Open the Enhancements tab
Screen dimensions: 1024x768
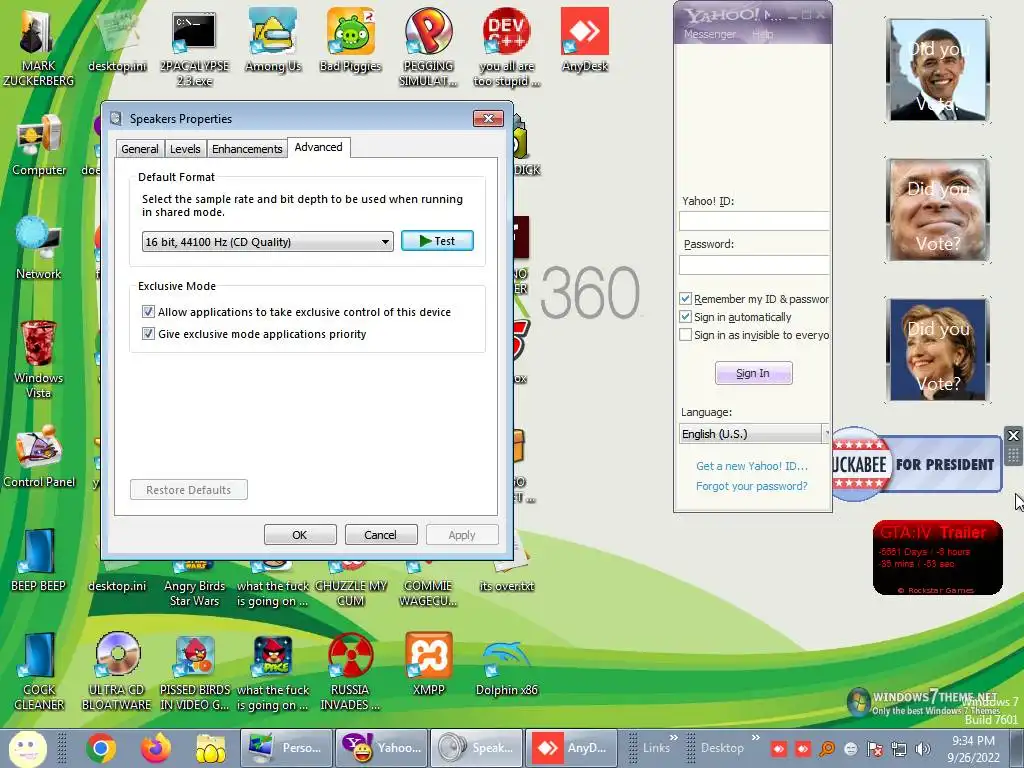click(x=247, y=149)
